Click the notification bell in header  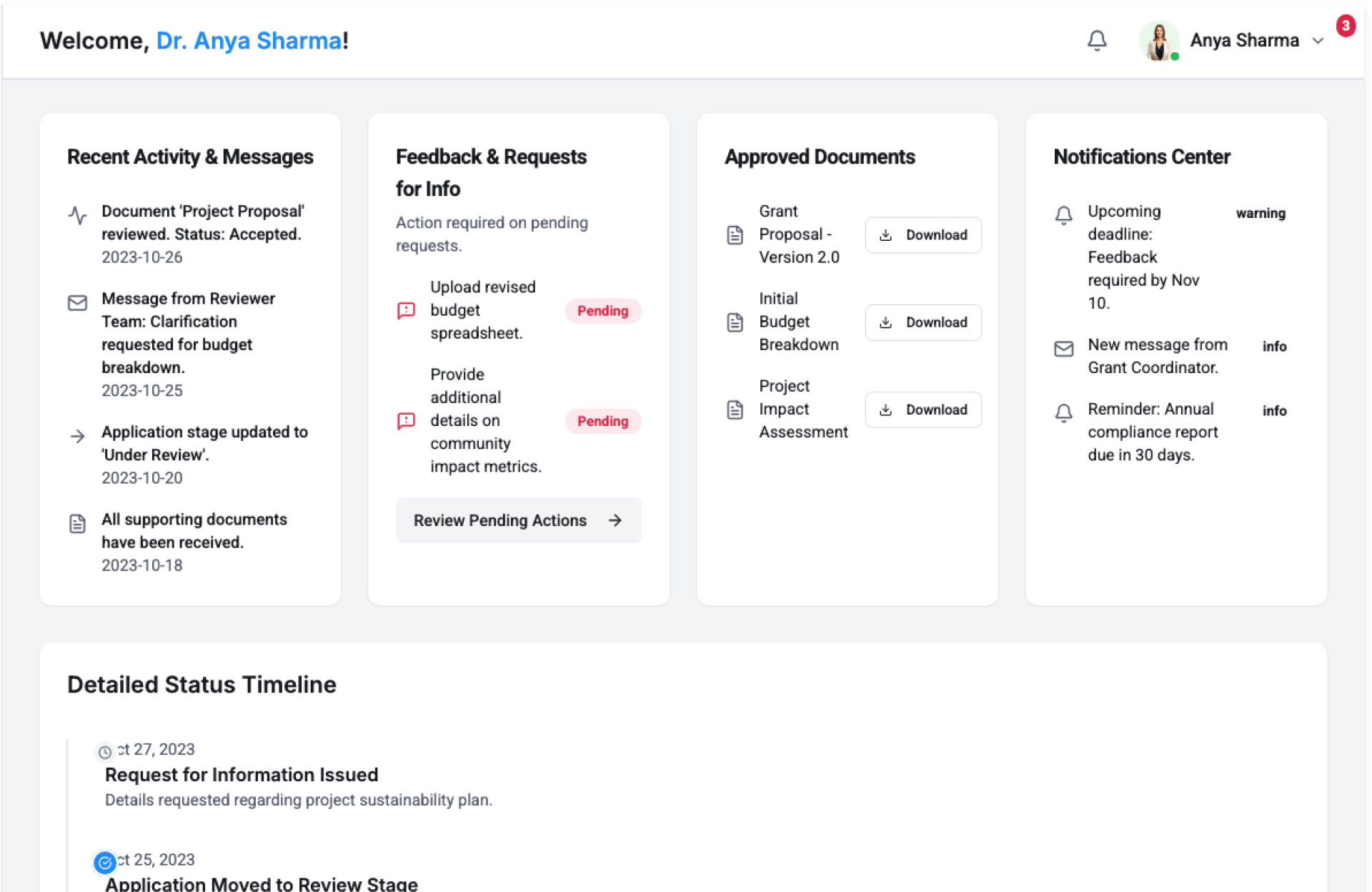(1096, 41)
